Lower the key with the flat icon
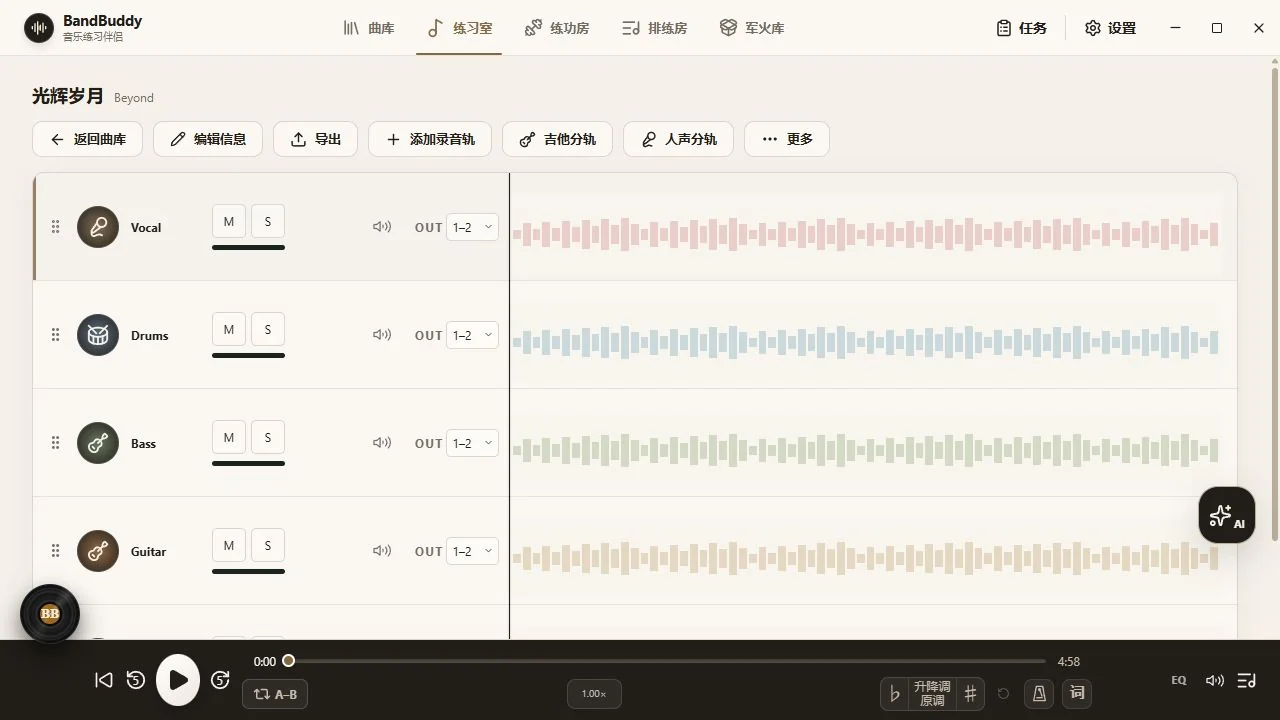 (x=895, y=694)
